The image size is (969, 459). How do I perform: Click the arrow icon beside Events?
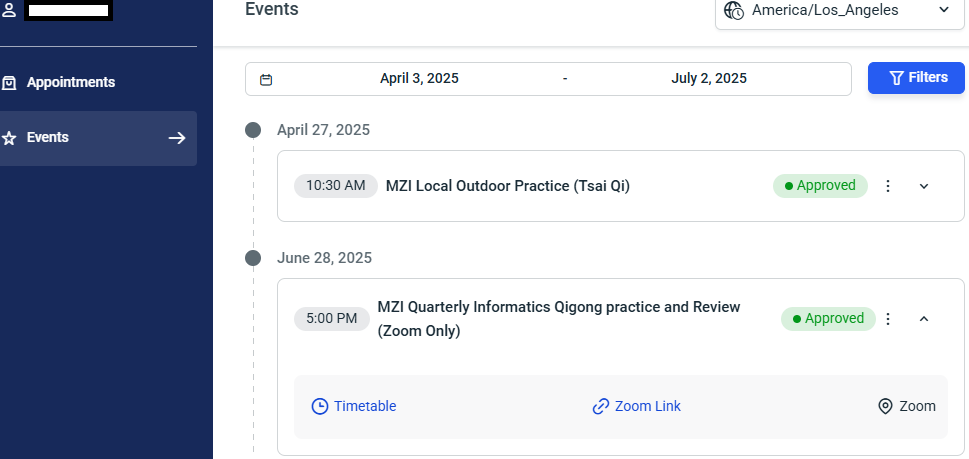pyautogui.click(x=177, y=138)
